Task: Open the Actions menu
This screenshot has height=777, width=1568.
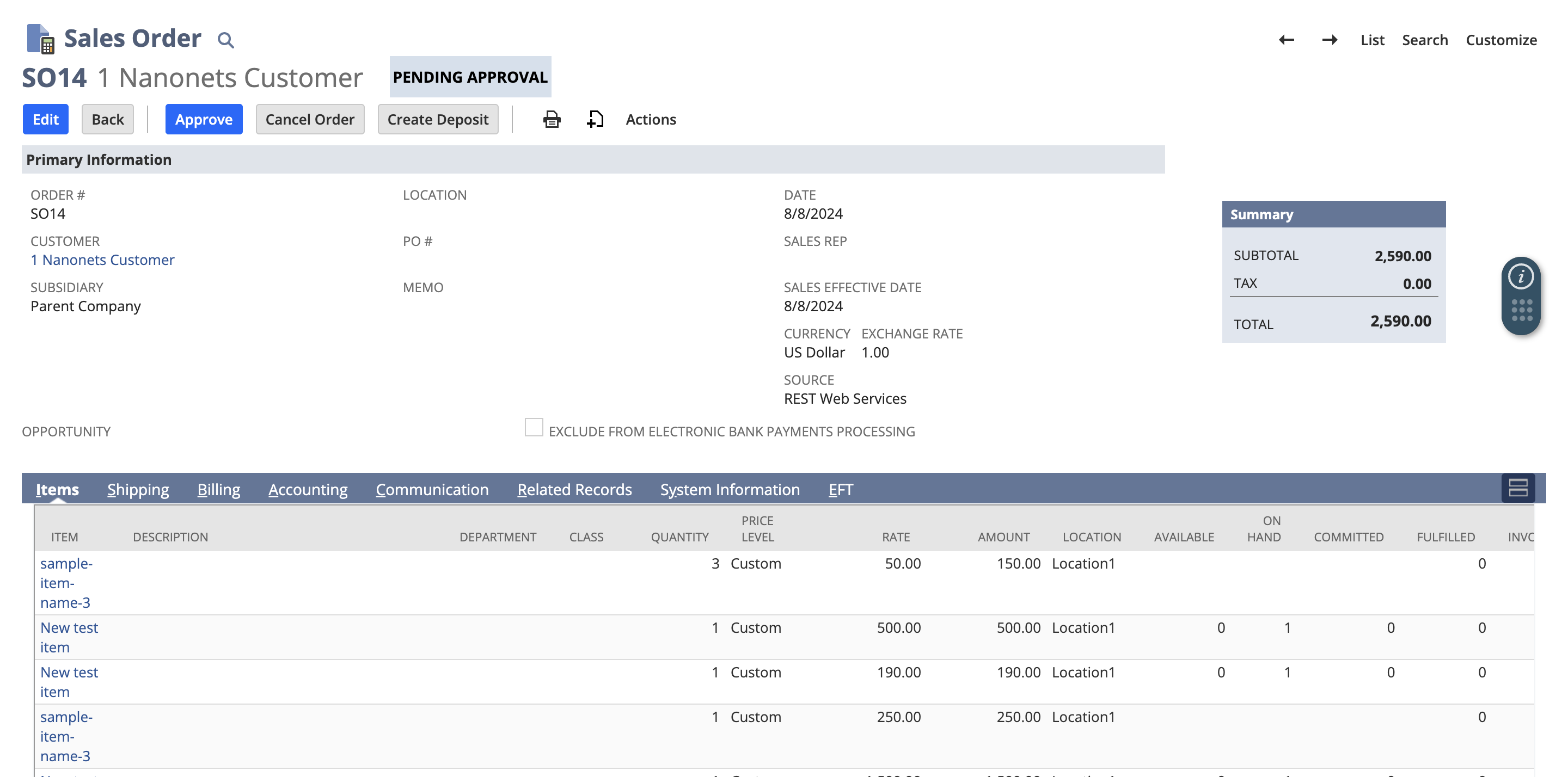Action: (651, 119)
